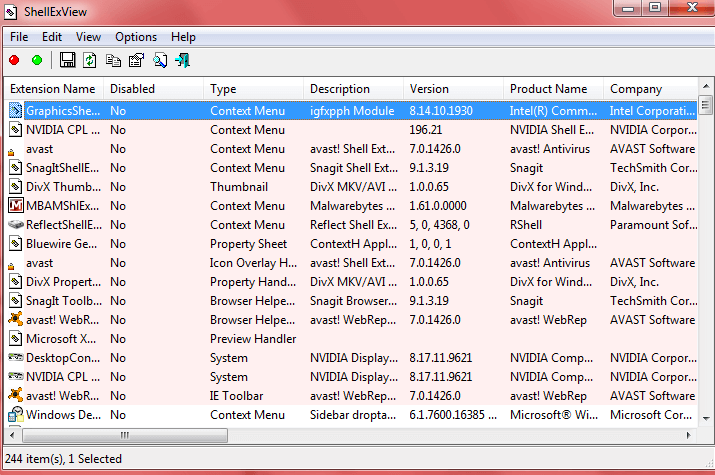Click the Thumbnail type cell
Image resolution: width=715 pixels, height=475 pixels.
(239, 187)
